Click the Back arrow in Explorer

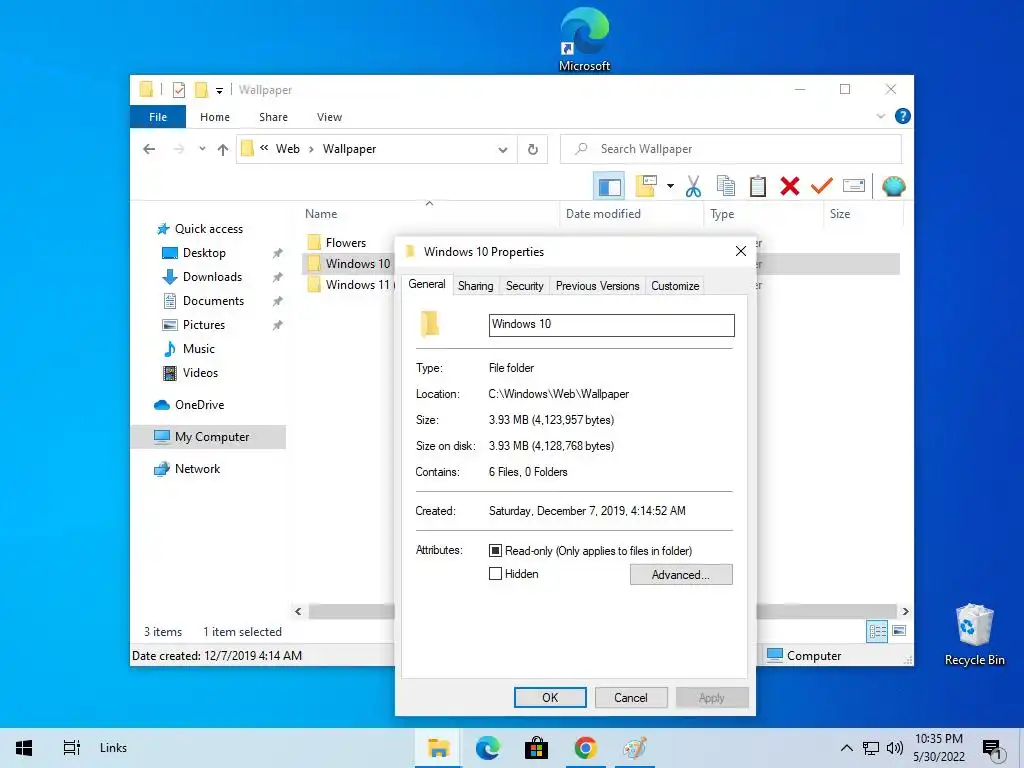coord(149,150)
